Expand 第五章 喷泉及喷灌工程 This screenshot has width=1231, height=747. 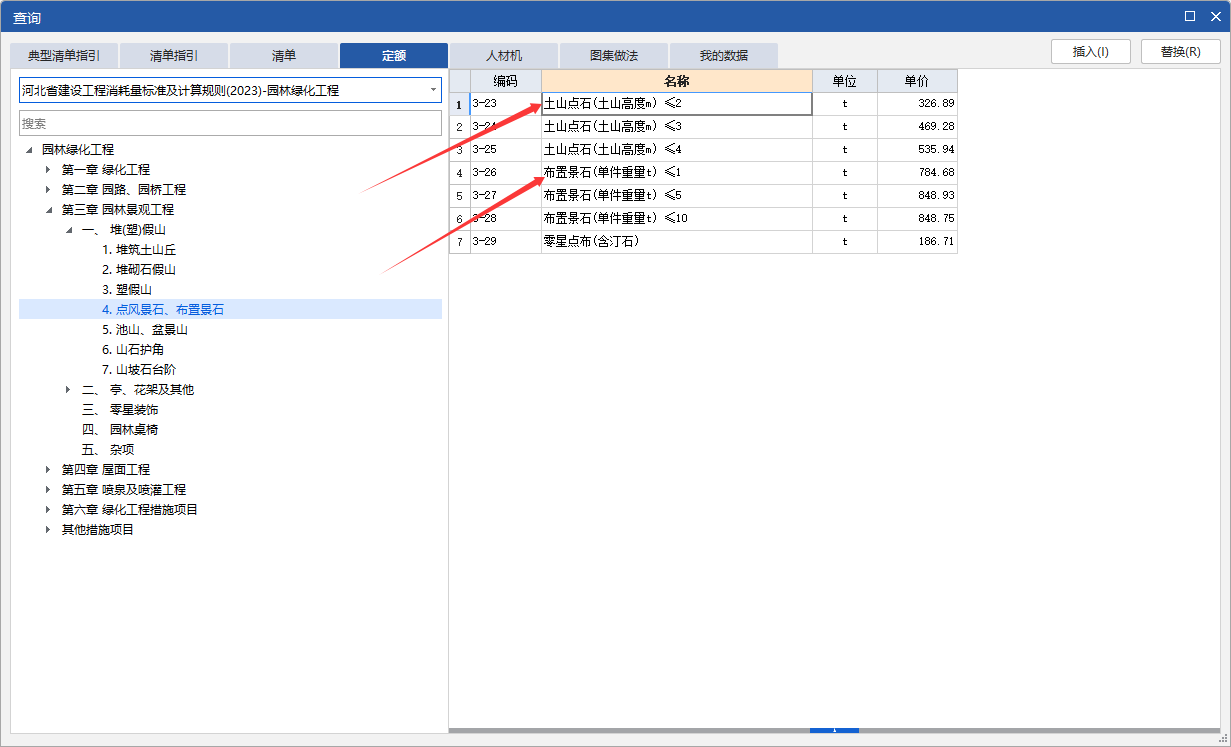point(46,489)
